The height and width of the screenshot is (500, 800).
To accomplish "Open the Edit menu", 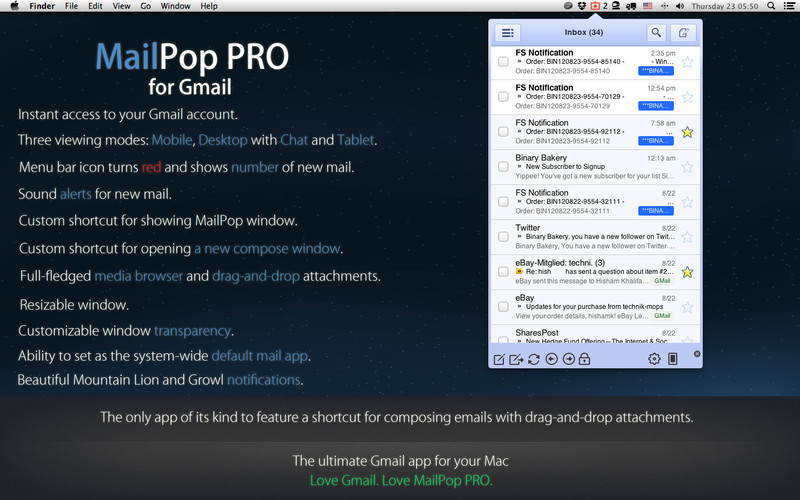I will pyautogui.click(x=95, y=6).
